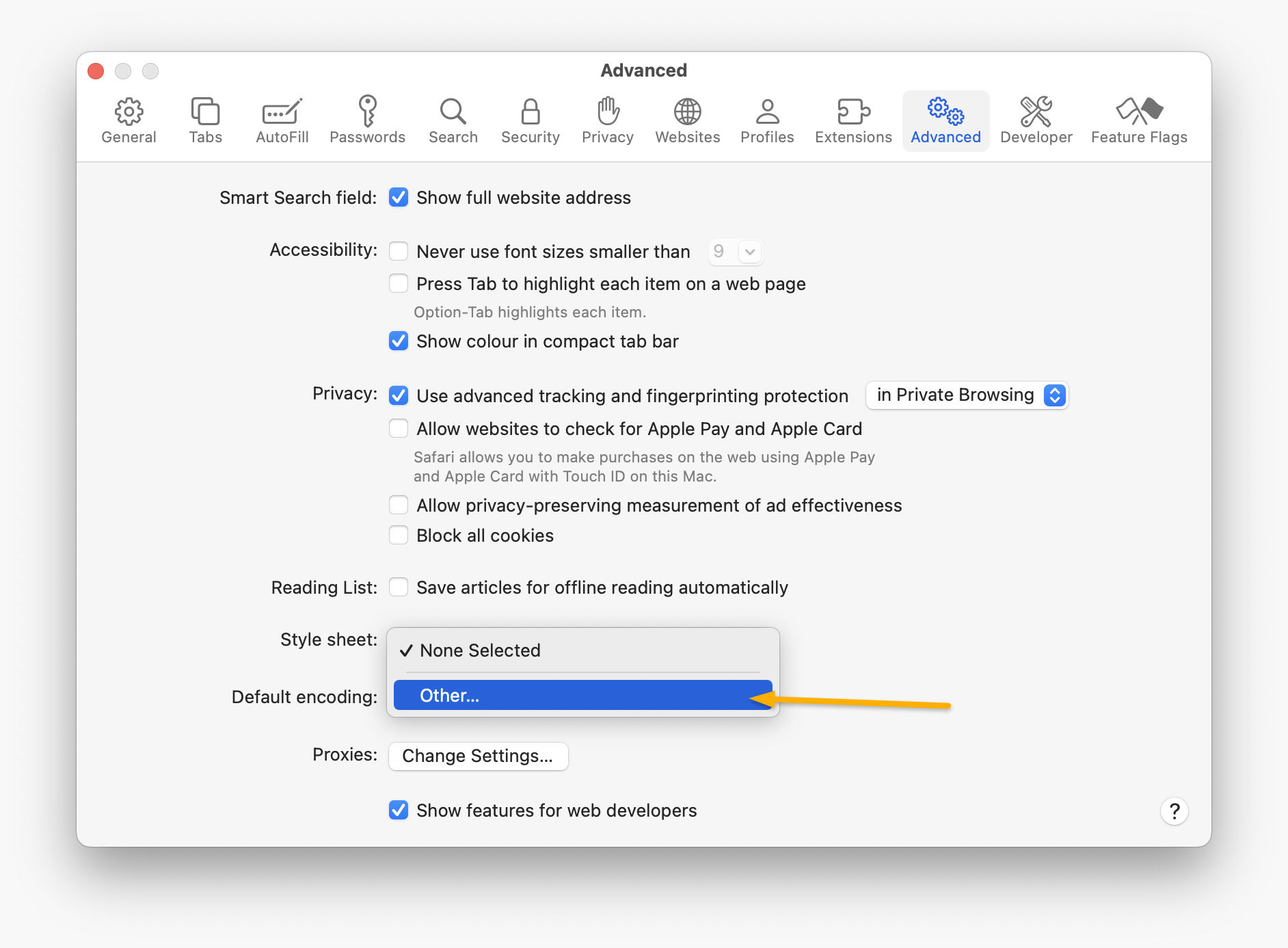
Task: Switch to the Feature Flags tab label
Action: pyautogui.click(x=1139, y=137)
